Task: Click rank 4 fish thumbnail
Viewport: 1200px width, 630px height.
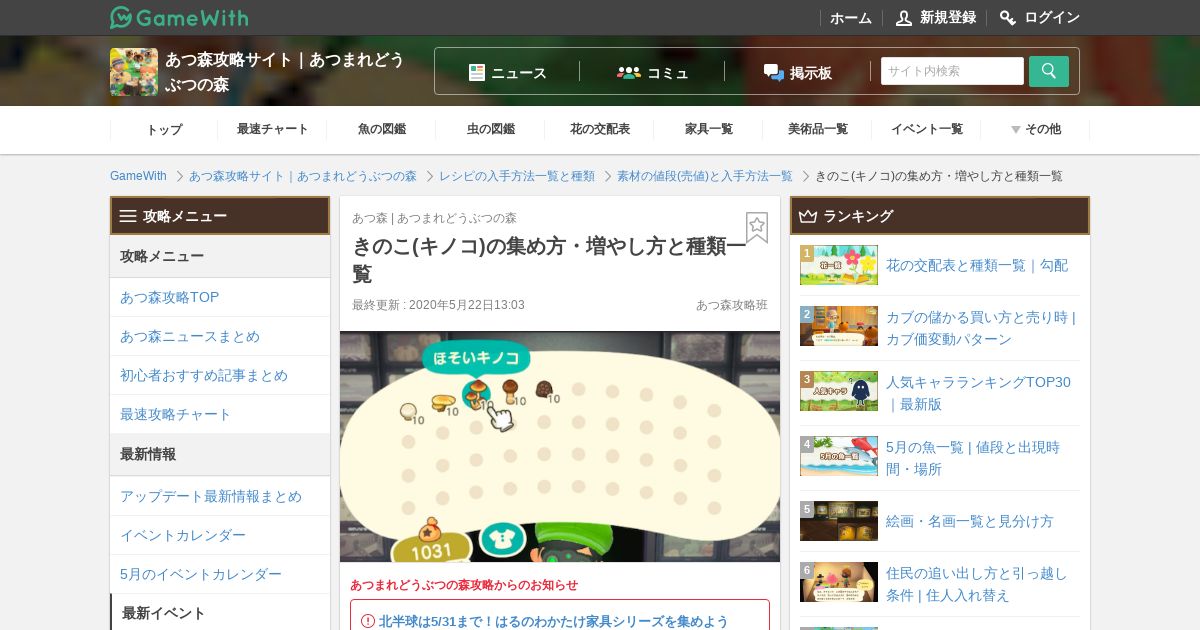Action: pyautogui.click(x=839, y=456)
